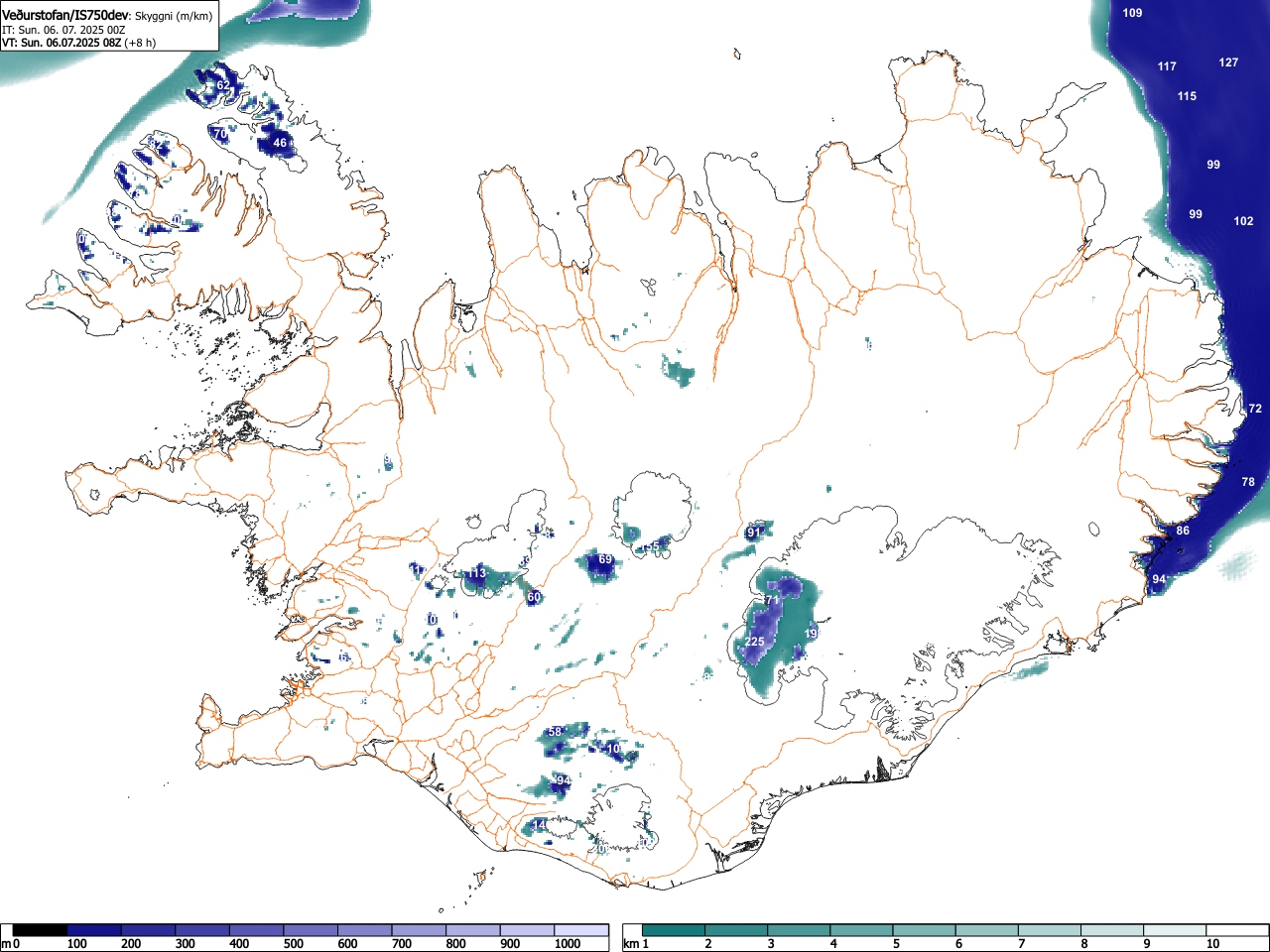The image size is (1270, 952).
Task: Click the 86 value on the east coast
Action: point(1183,531)
